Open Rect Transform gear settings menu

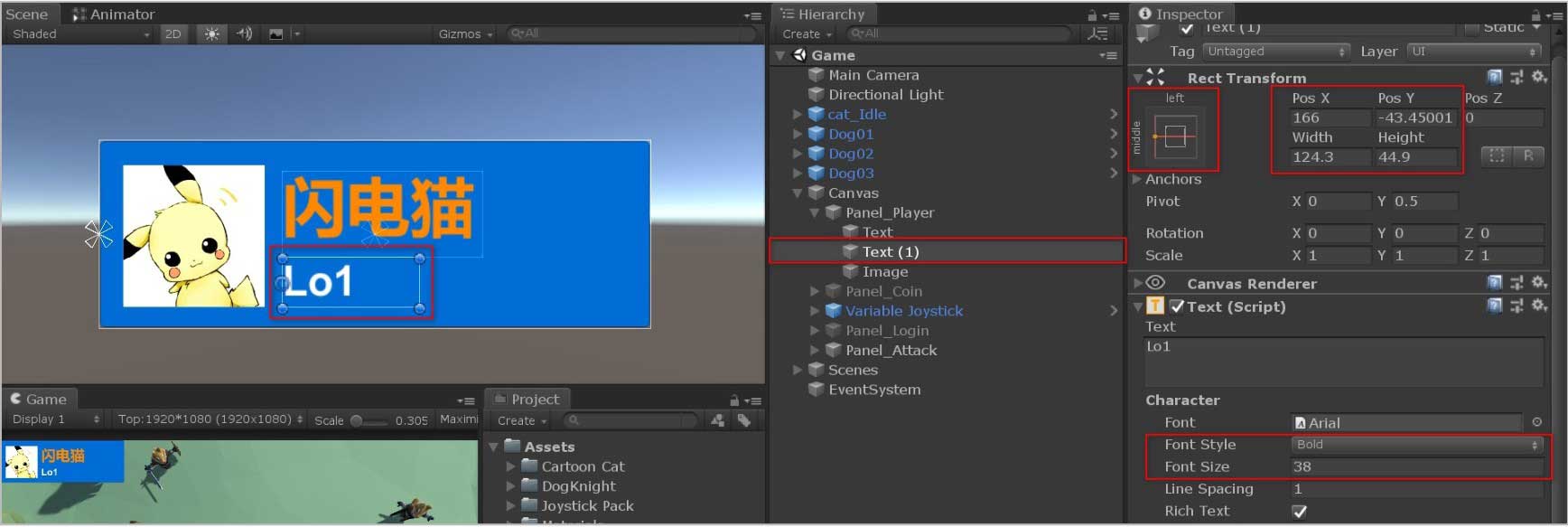1539,77
